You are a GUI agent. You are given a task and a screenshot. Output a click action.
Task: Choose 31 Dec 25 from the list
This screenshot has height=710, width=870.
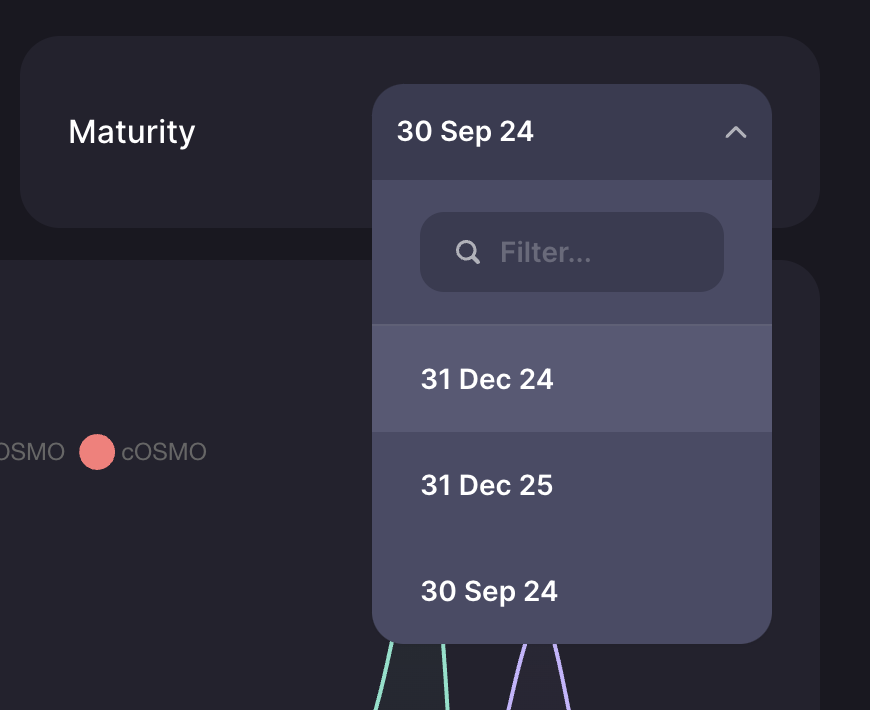pos(571,485)
